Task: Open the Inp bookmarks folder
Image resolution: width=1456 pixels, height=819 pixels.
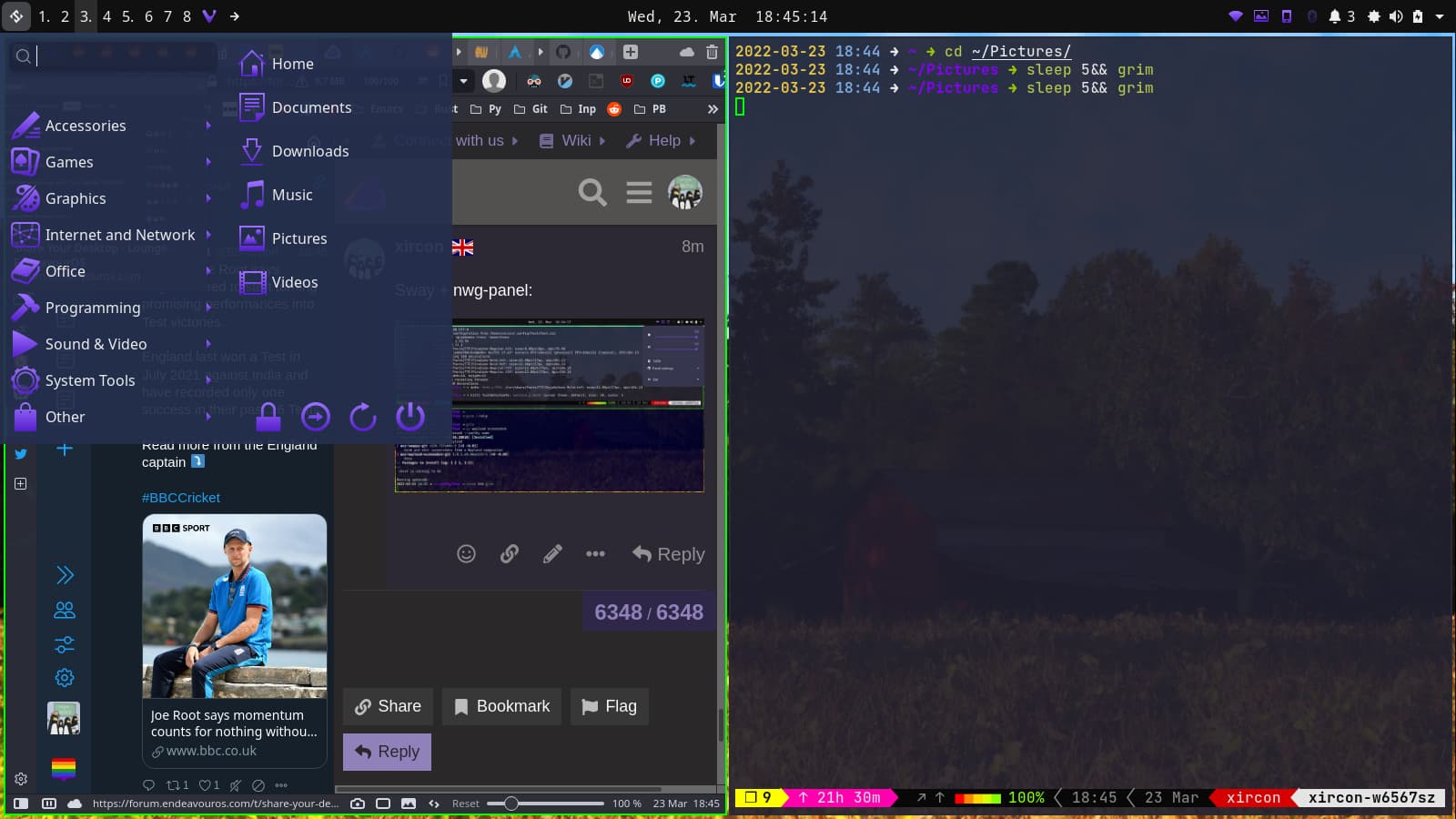Action: pyautogui.click(x=578, y=109)
